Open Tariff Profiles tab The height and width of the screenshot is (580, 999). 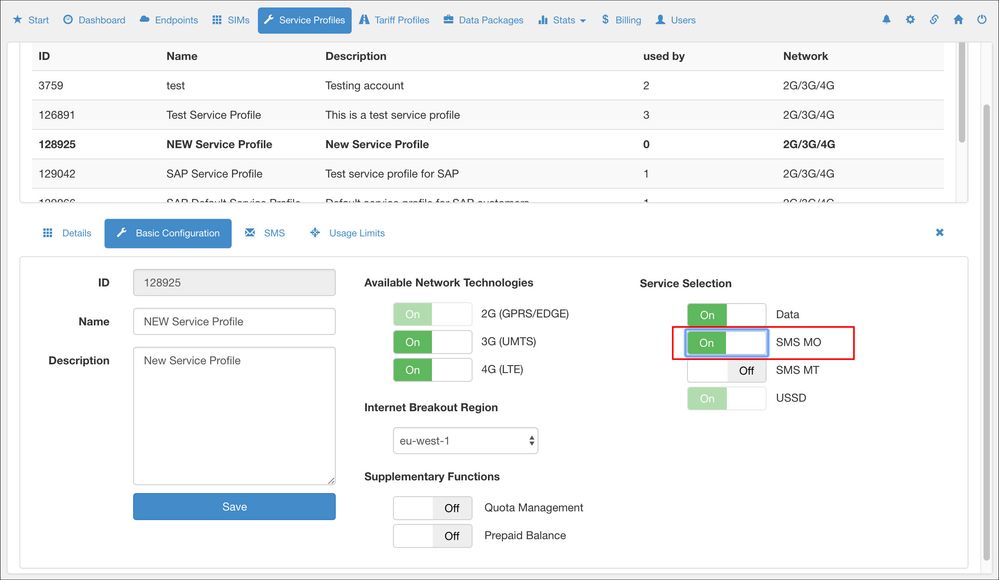tap(394, 20)
